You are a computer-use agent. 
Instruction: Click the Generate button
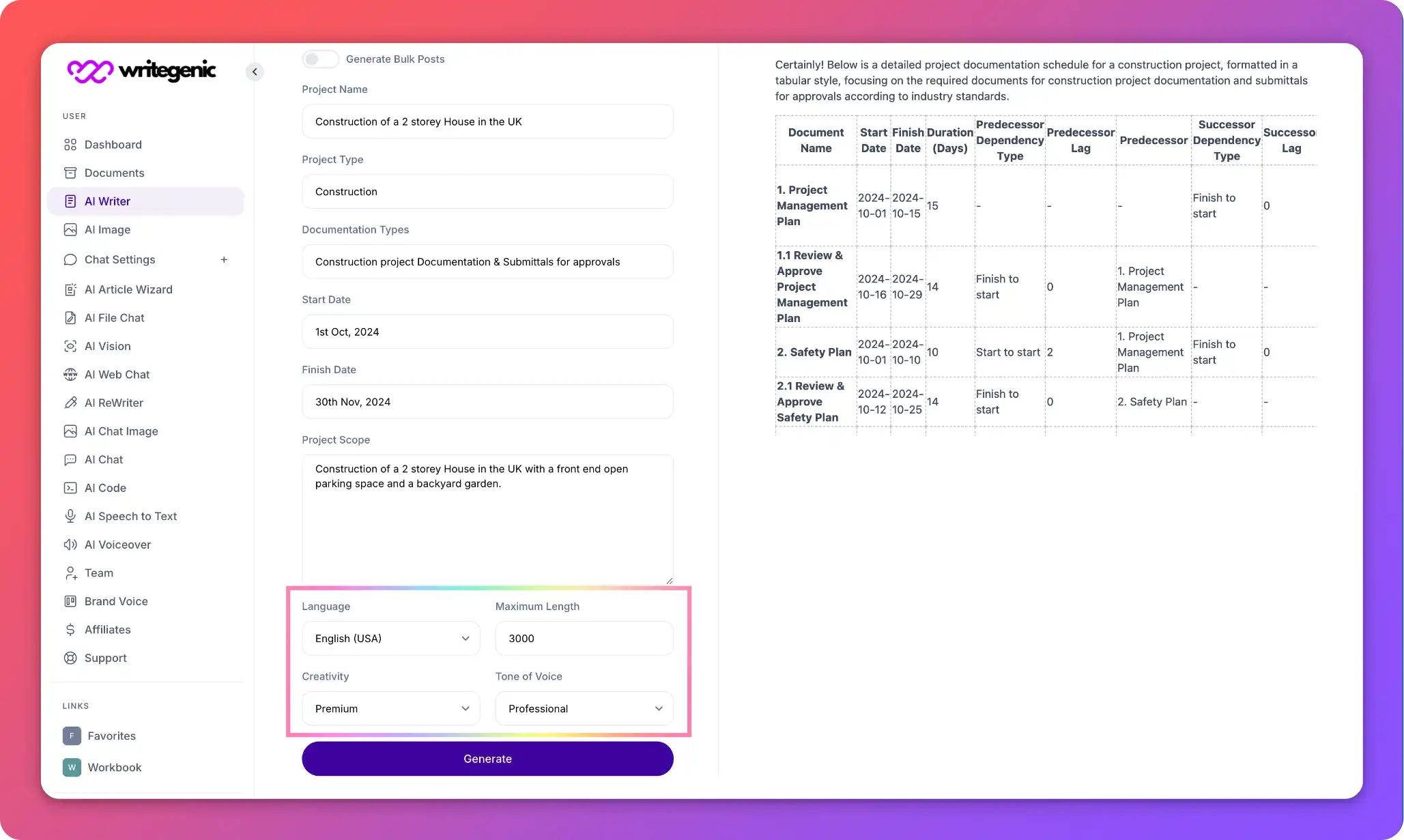(487, 758)
